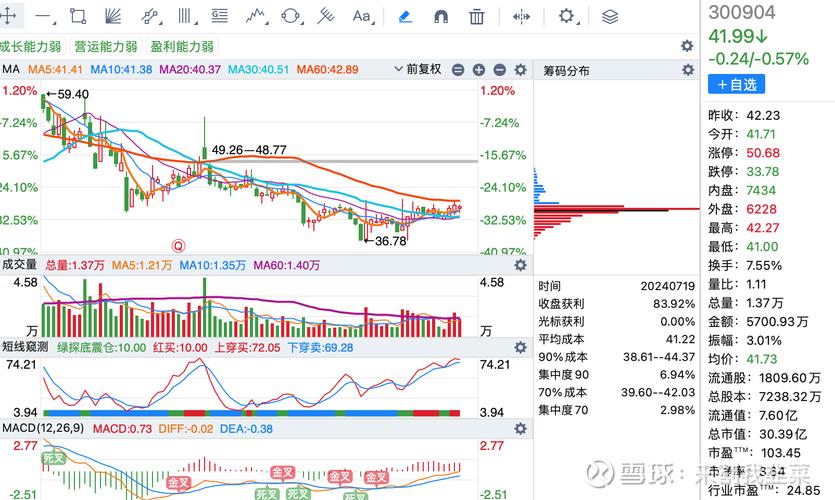
Task: Choose the fan lines drawing tool
Action: (113, 17)
